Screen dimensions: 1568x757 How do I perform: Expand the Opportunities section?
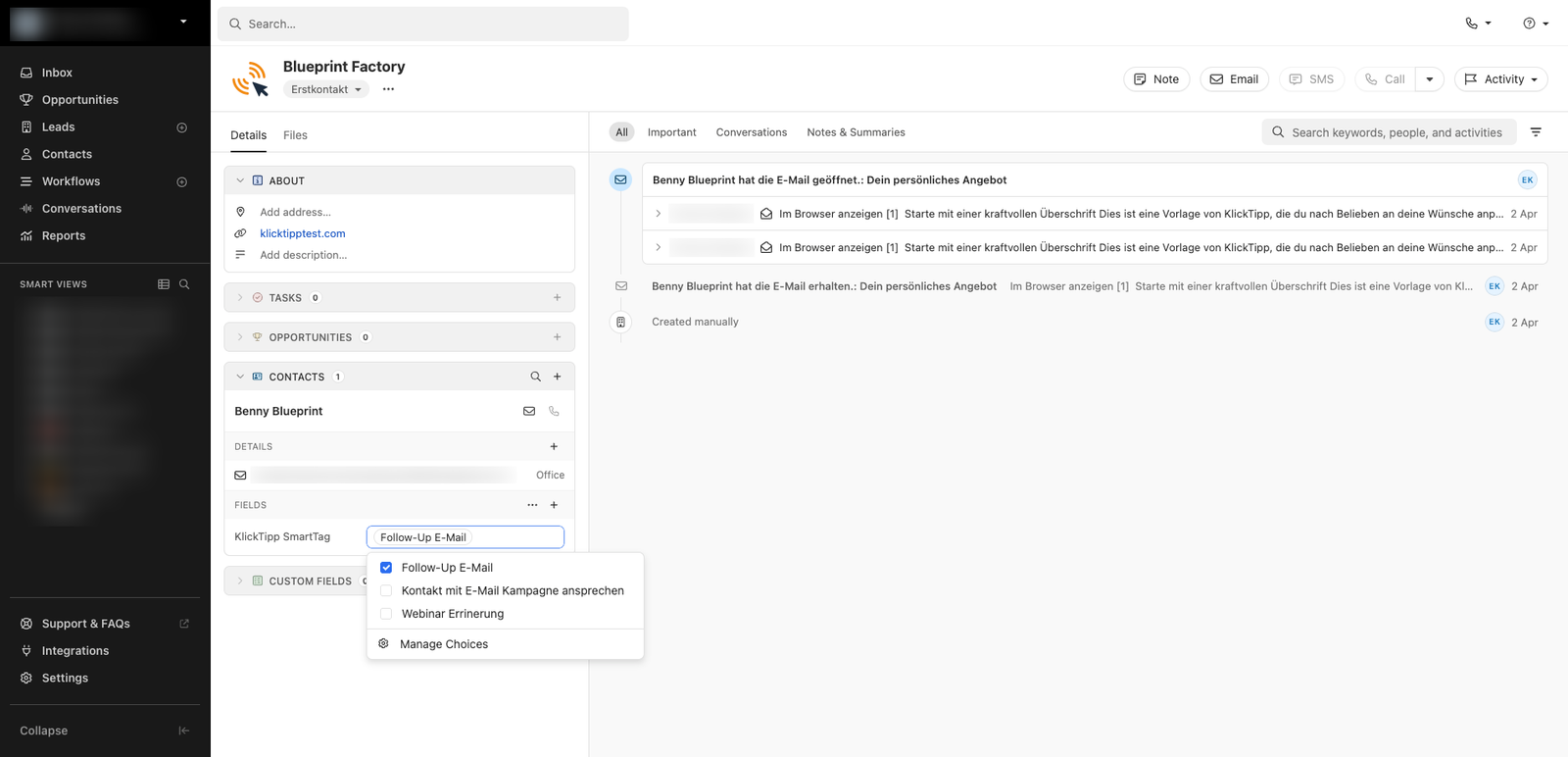click(x=240, y=337)
